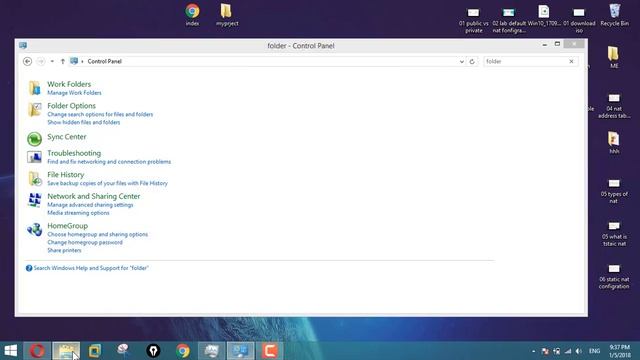Open the Troubleshooting heading link
The height and width of the screenshot is (360, 640).
tap(74, 153)
